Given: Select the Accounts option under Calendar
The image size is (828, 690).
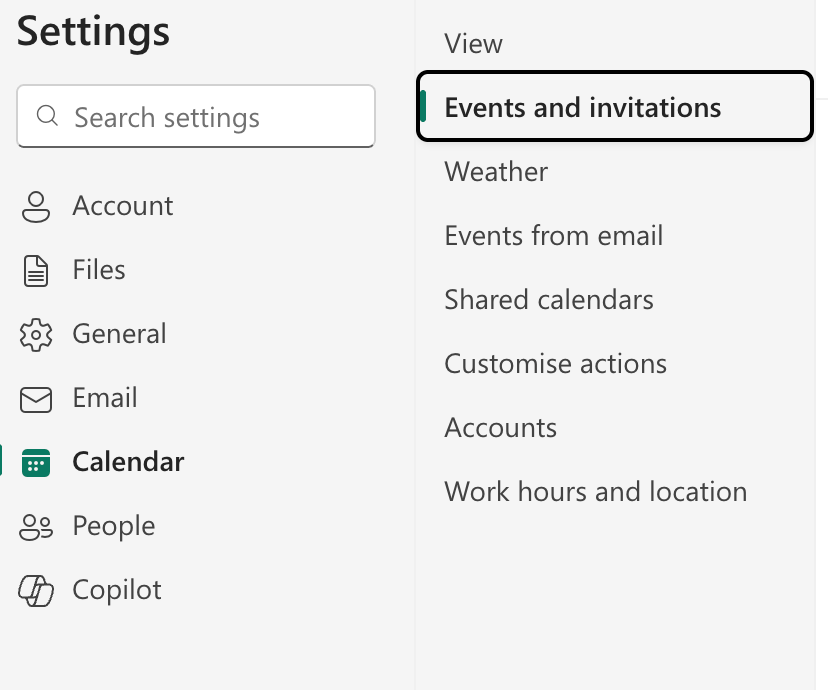Looking at the screenshot, I should coord(500,427).
